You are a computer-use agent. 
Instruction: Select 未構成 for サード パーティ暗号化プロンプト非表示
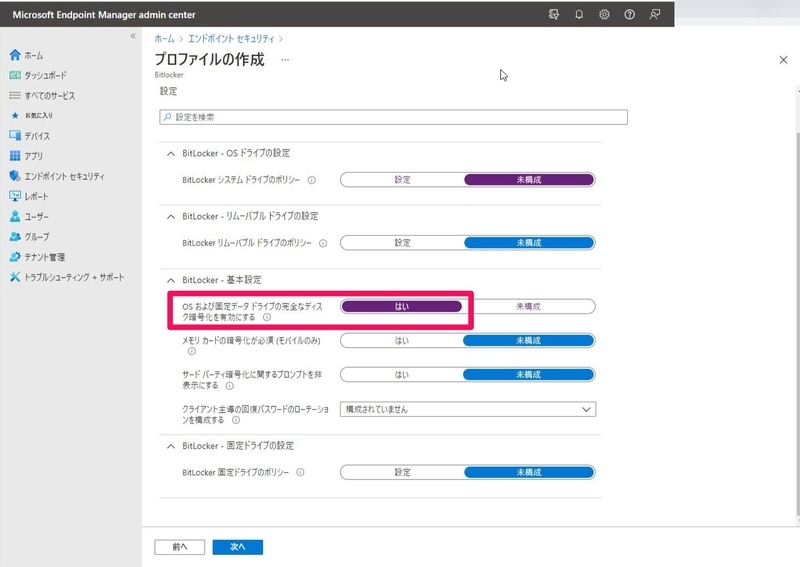point(529,375)
